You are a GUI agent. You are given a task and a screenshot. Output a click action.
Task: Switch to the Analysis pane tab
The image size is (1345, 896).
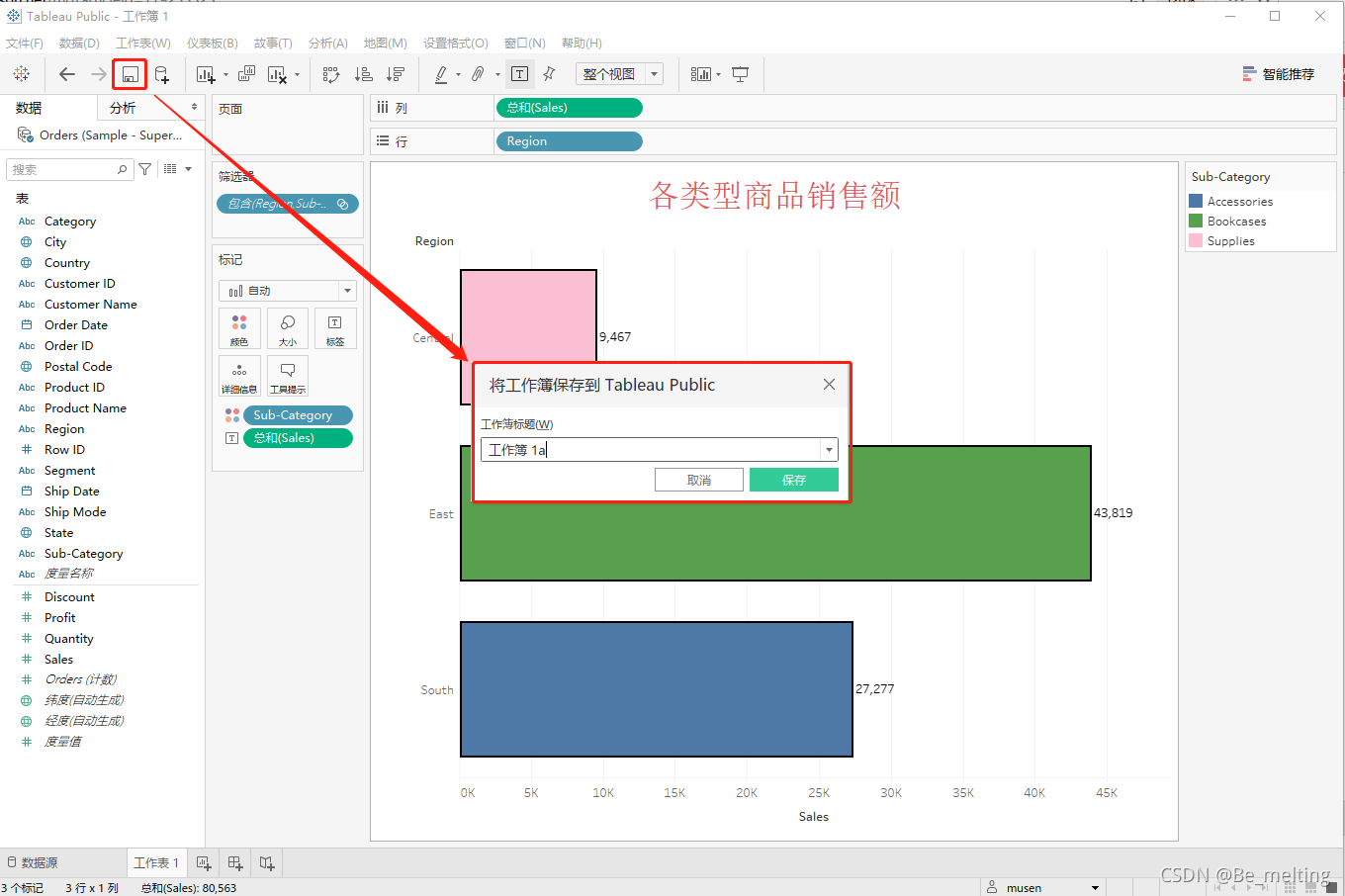tap(123, 108)
